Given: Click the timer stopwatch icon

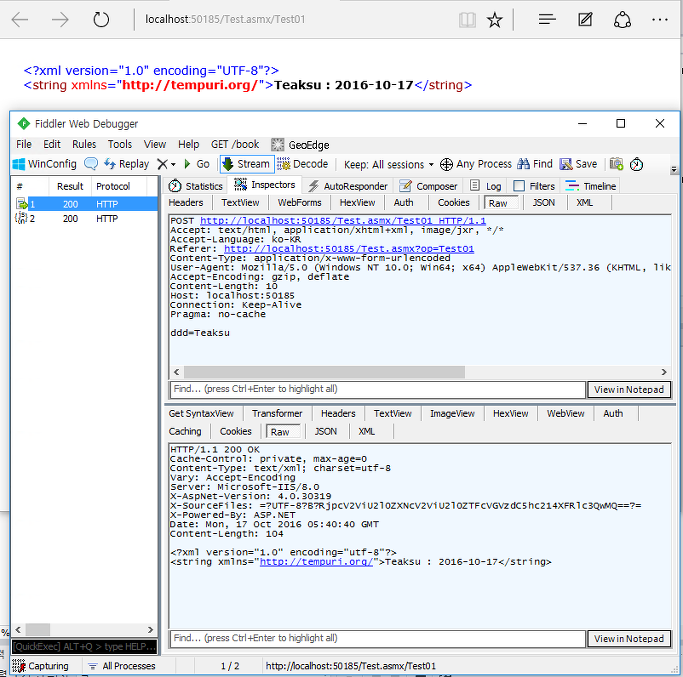Looking at the screenshot, I should pyautogui.click(x=636, y=164).
